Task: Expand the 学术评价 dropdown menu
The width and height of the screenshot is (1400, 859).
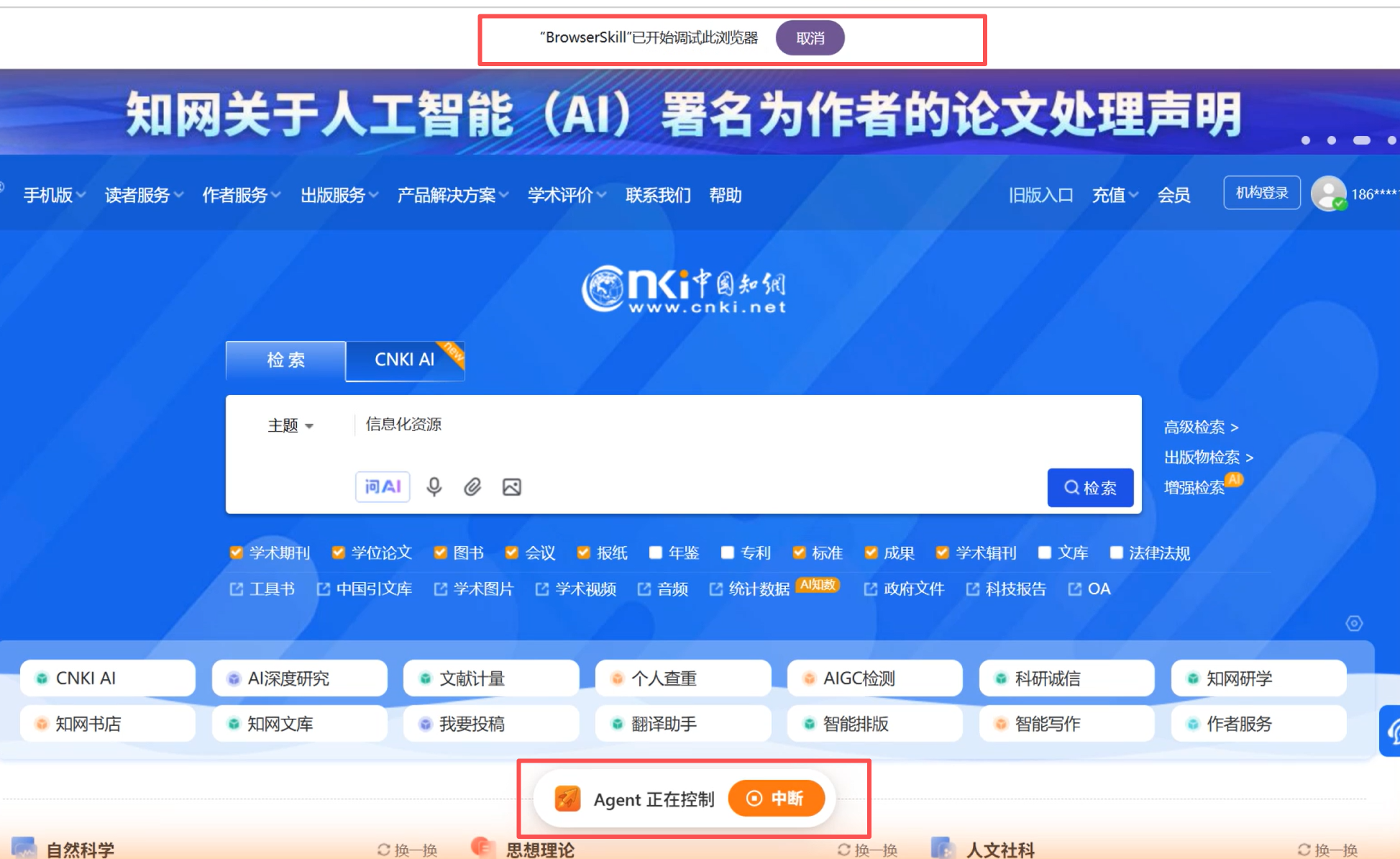Action: click(567, 195)
